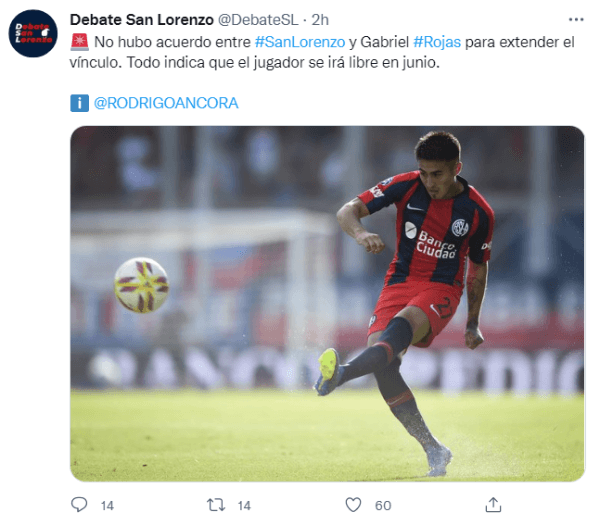Open the Debate San Lorenzo profile avatar

click(x=33, y=34)
